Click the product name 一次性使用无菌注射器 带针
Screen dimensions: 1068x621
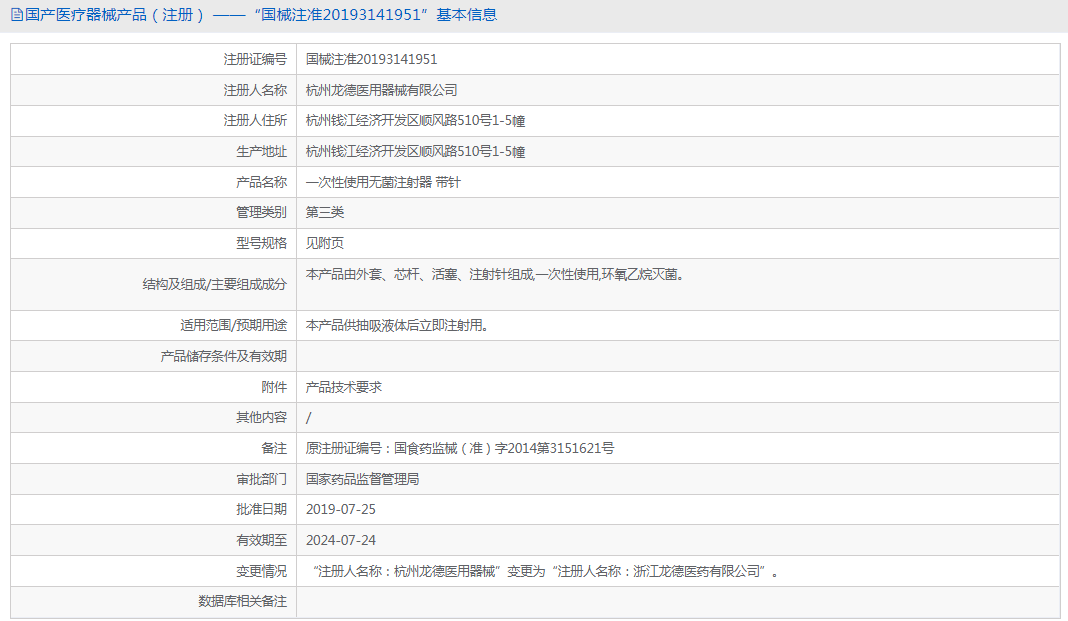tap(383, 182)
